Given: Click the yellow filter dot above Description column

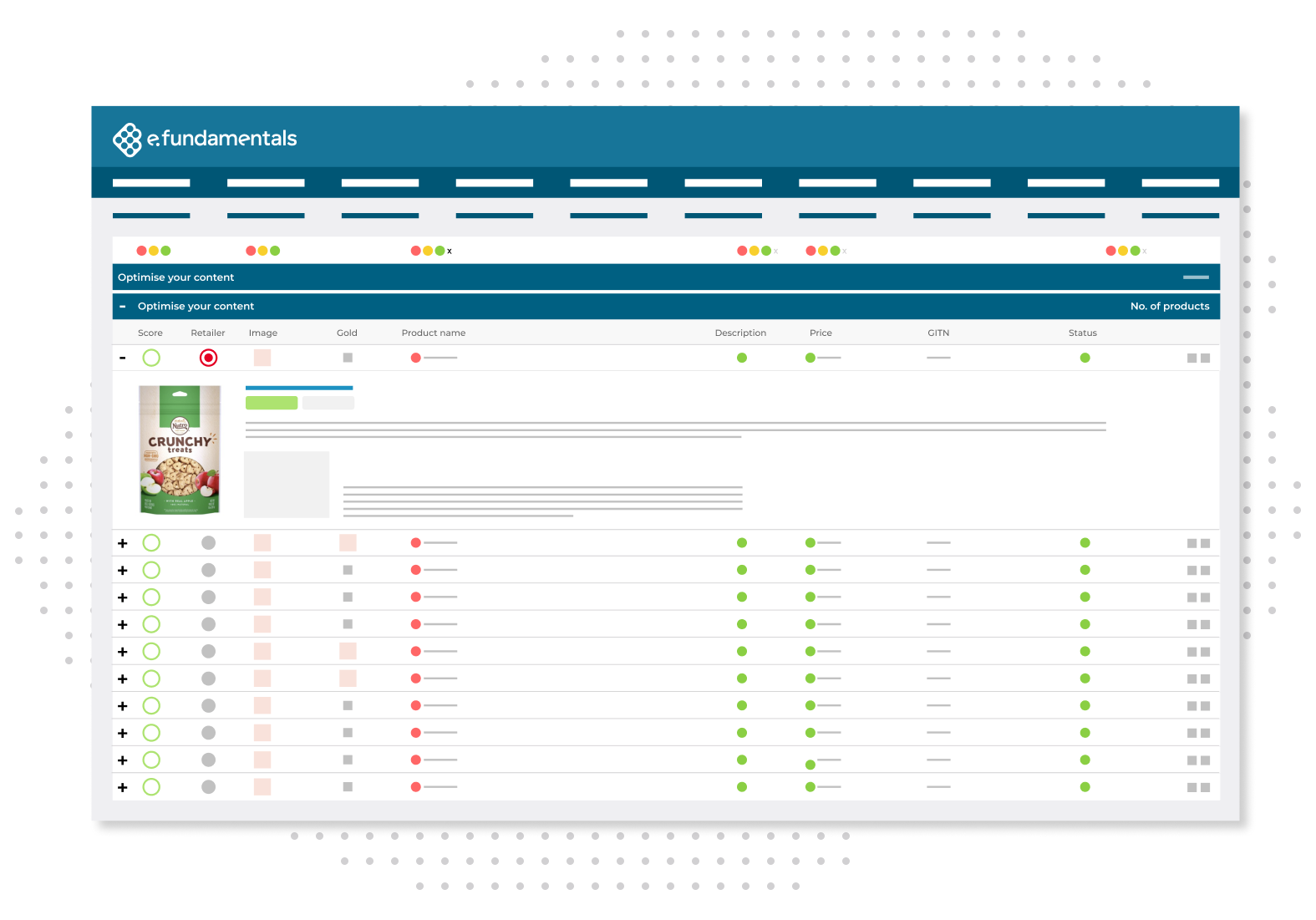Looking at the screenshot, I should (x=755, y=251).
